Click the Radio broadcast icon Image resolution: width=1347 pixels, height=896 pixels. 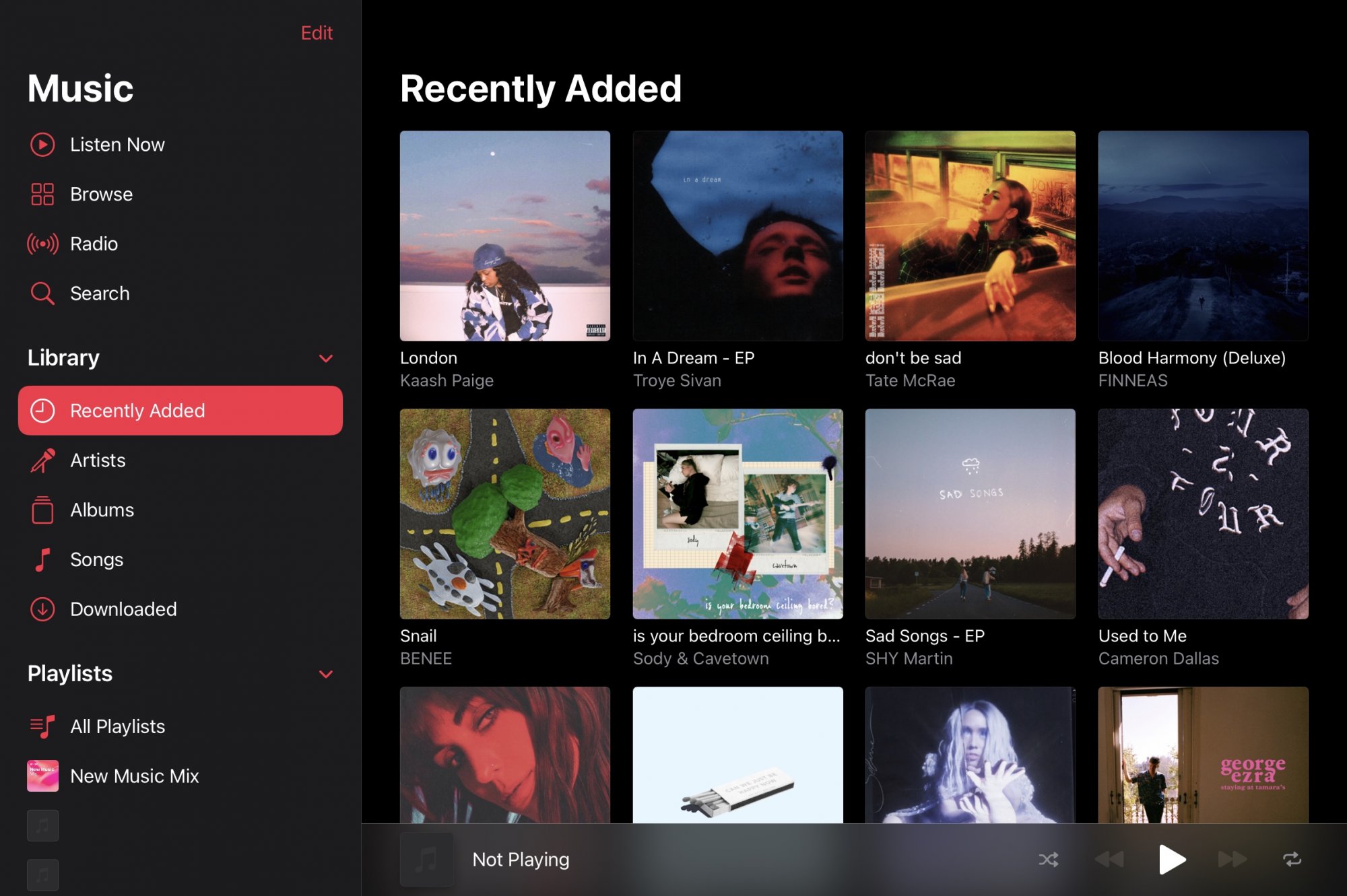point(42,244)
